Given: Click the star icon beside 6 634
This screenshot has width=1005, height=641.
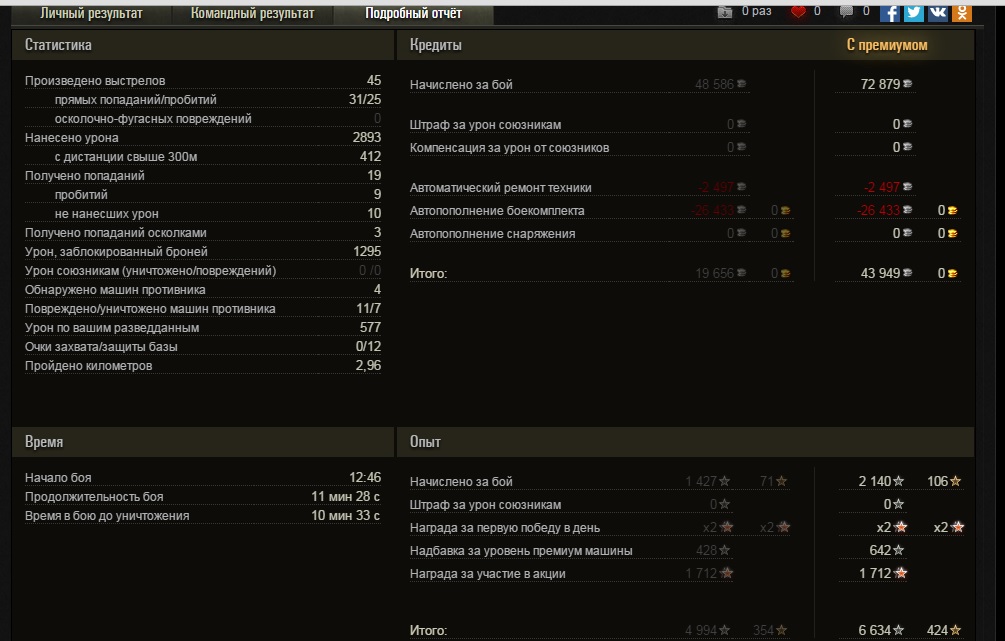Looking at the screenshot, I should tap(899, 630).
